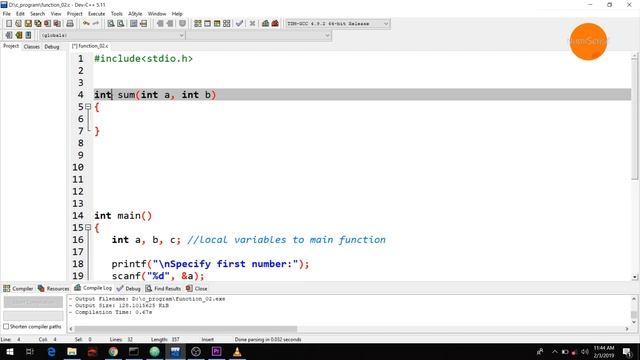Open the Window menu
The image size is (640, 360).
point(157,13)
